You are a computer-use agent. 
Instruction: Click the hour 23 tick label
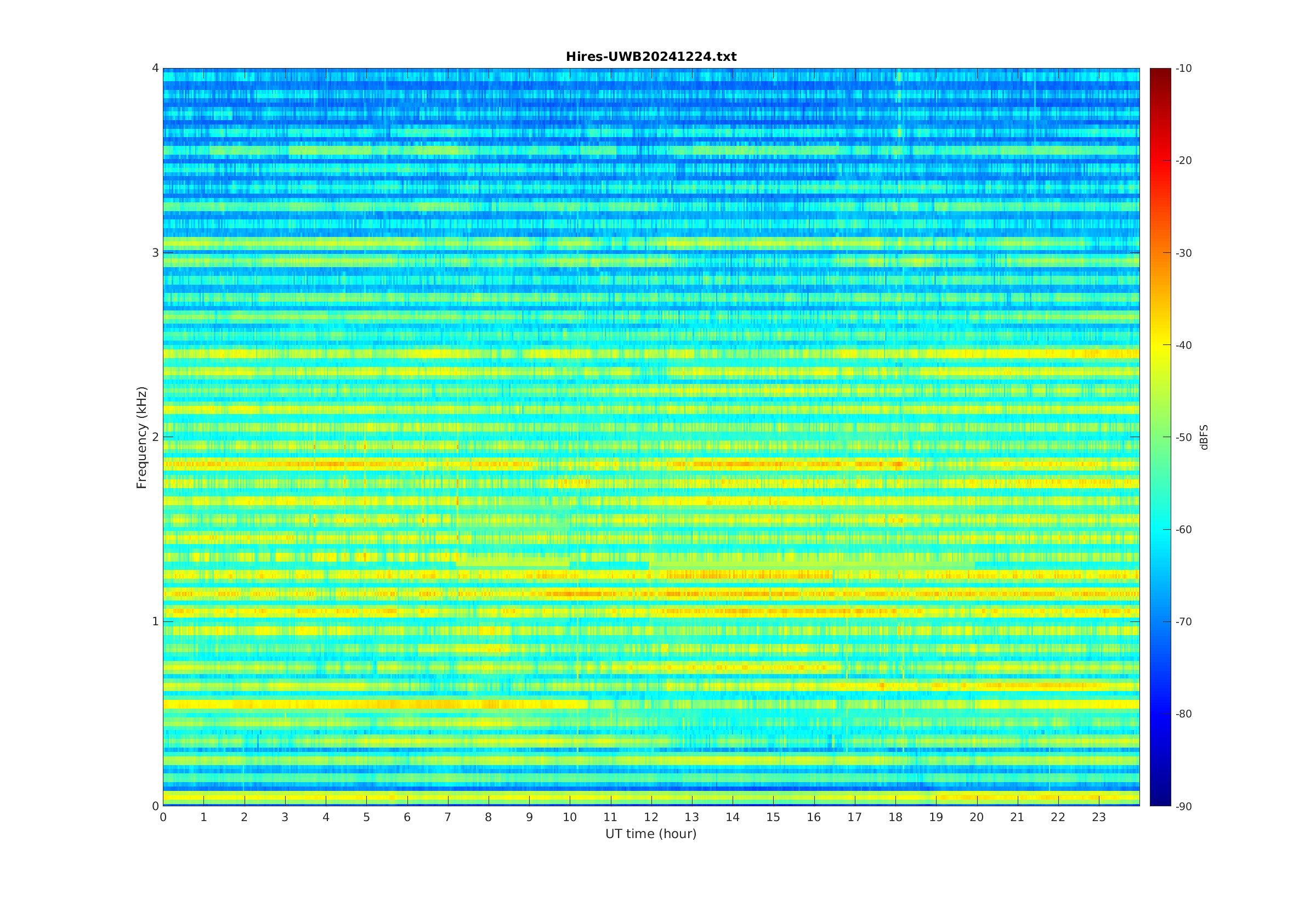tap(1099, 817)
